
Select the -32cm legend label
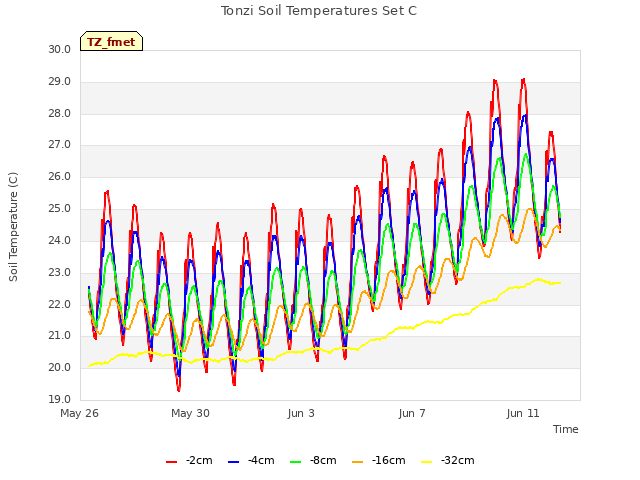[458, 460]
